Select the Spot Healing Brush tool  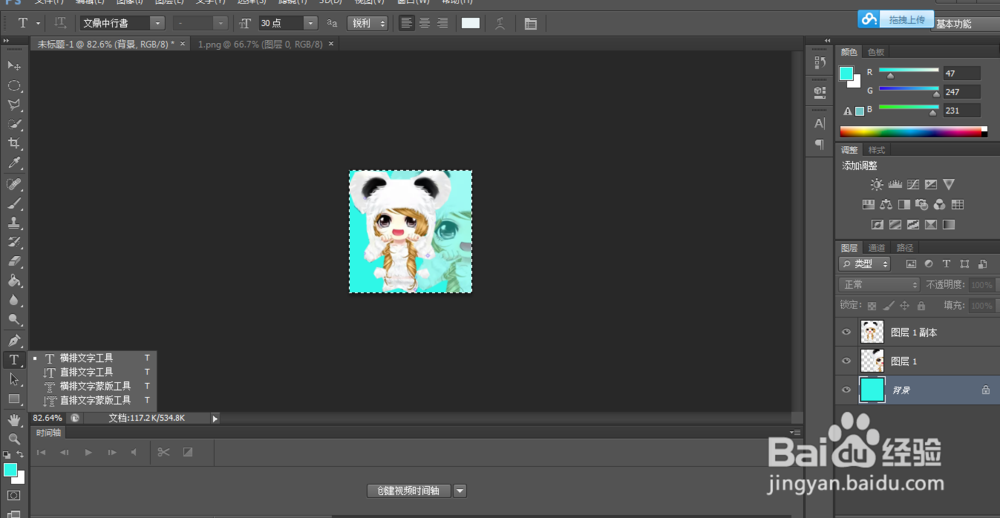click(14, 185)
